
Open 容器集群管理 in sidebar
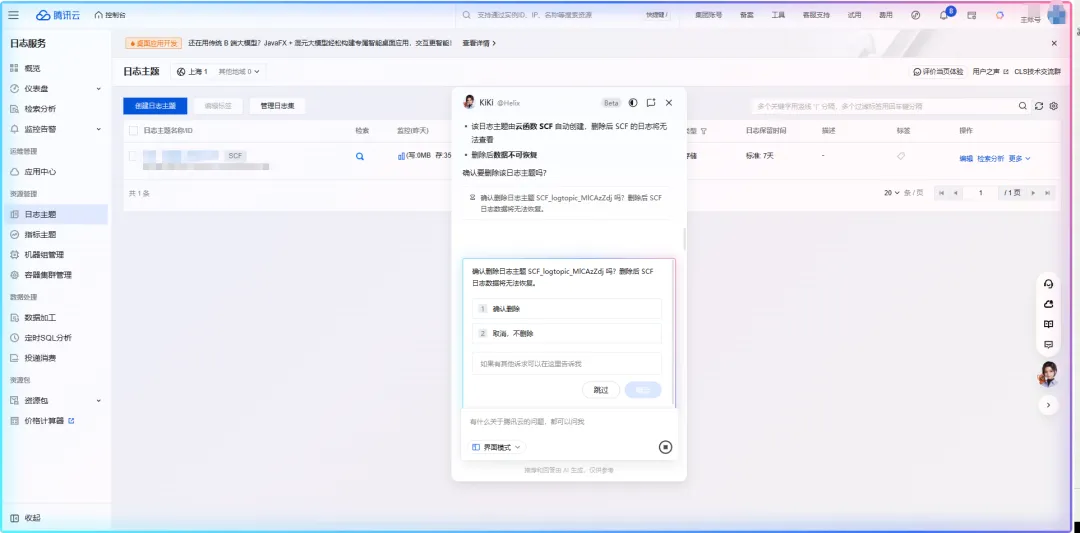[x=48, y=275]
